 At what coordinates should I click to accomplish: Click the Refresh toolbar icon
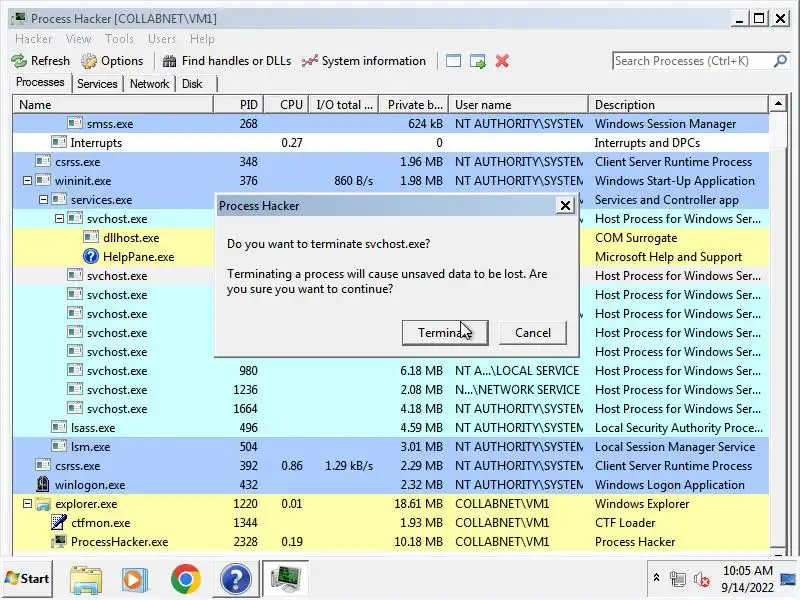19,61
